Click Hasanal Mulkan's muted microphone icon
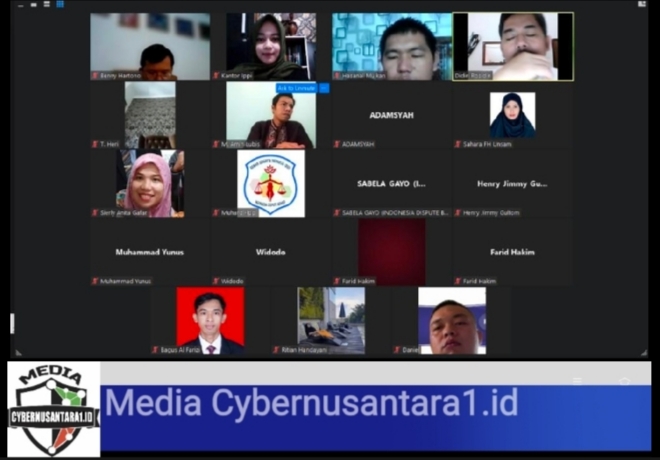This screenshot has height=460, width=660. (337, 76)
